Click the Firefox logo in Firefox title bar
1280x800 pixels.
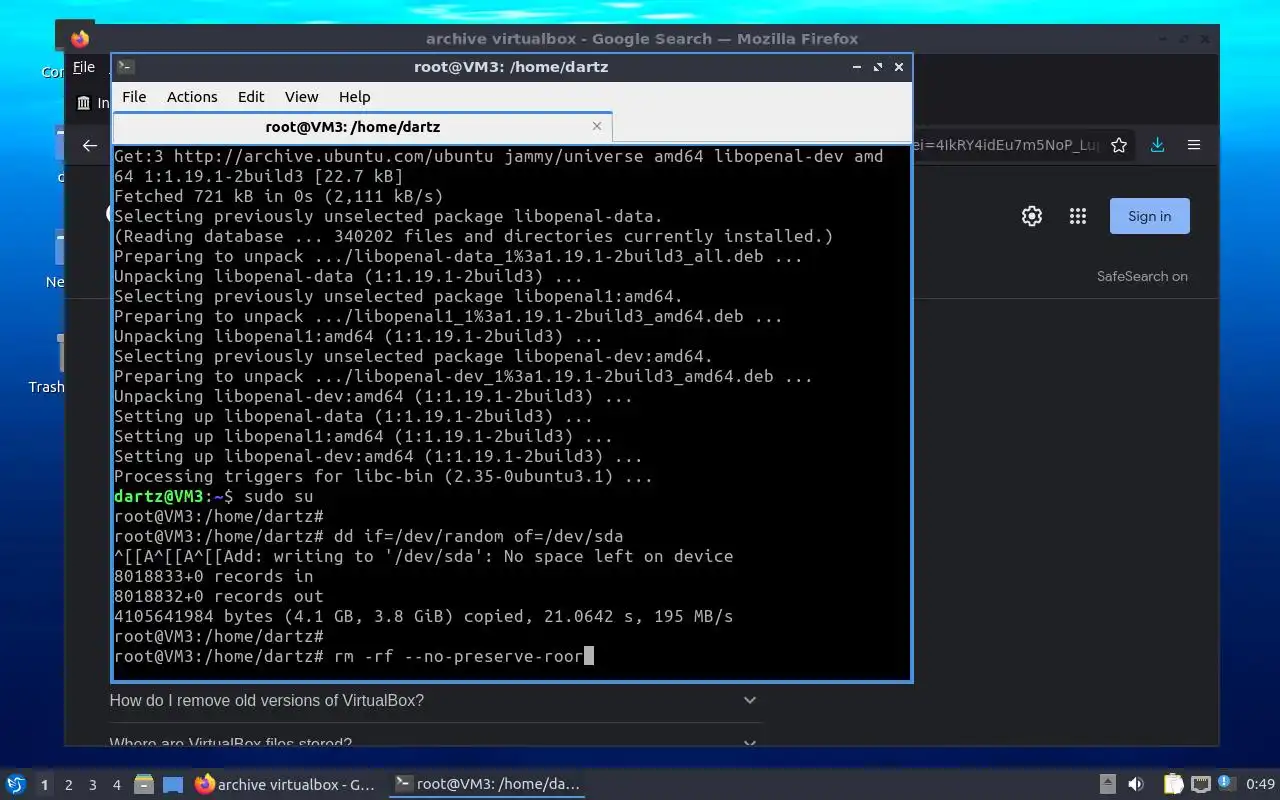80,39
